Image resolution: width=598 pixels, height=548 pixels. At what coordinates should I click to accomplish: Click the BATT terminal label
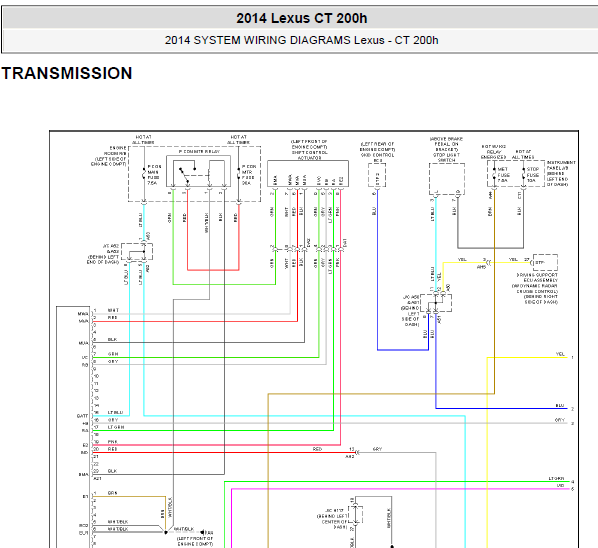tap(82, 416)
